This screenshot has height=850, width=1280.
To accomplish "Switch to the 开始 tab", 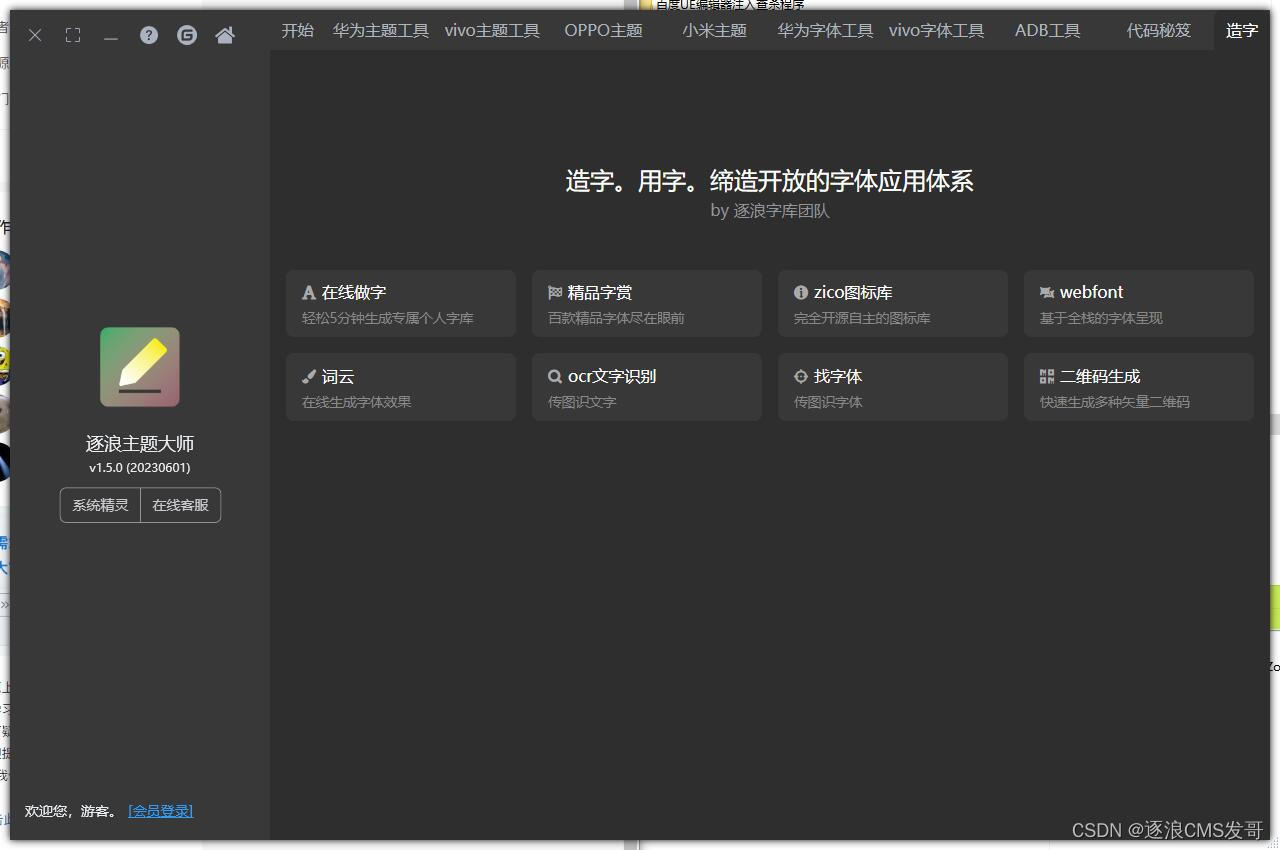I will pyautogui.click(x=298, y=31).
